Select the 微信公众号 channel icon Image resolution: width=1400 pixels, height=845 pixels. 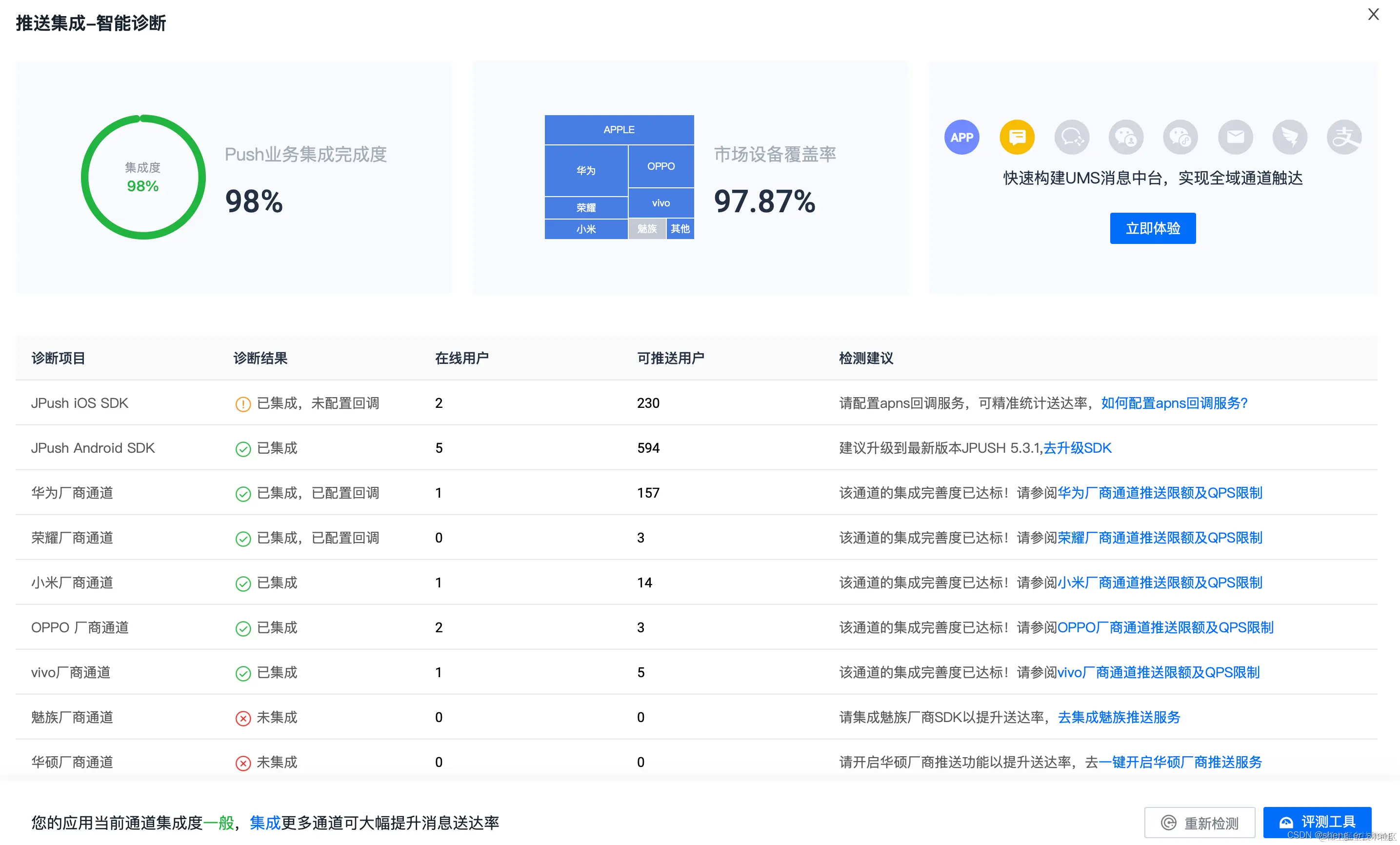coord(1180,137)
